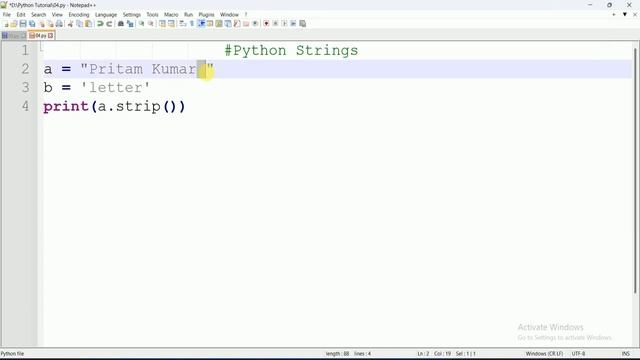Open Find with the binoculars icon
This screenshot has width=640, height=360.
(x=121, y=24)
